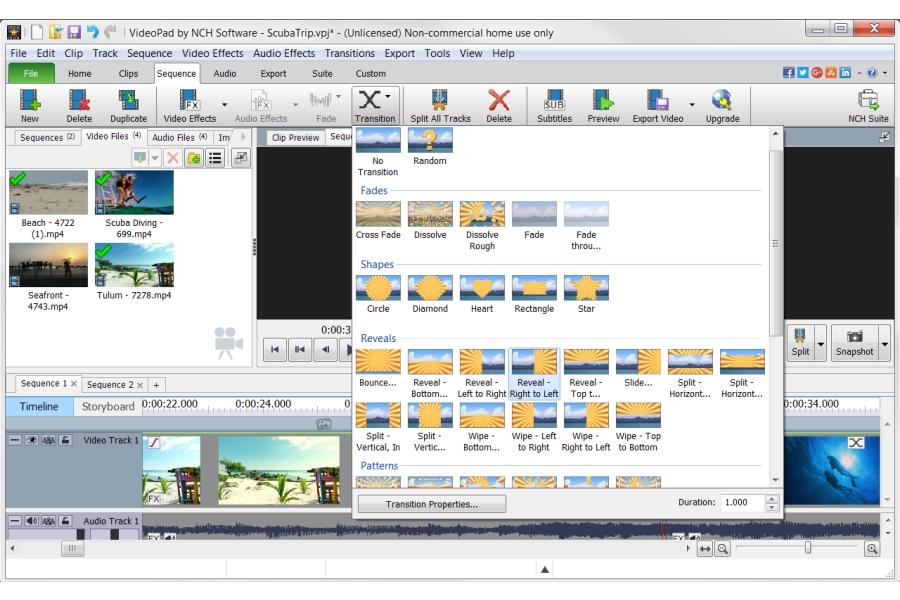Choose the No Transition option
900x600 pixels.
(378, 152)
